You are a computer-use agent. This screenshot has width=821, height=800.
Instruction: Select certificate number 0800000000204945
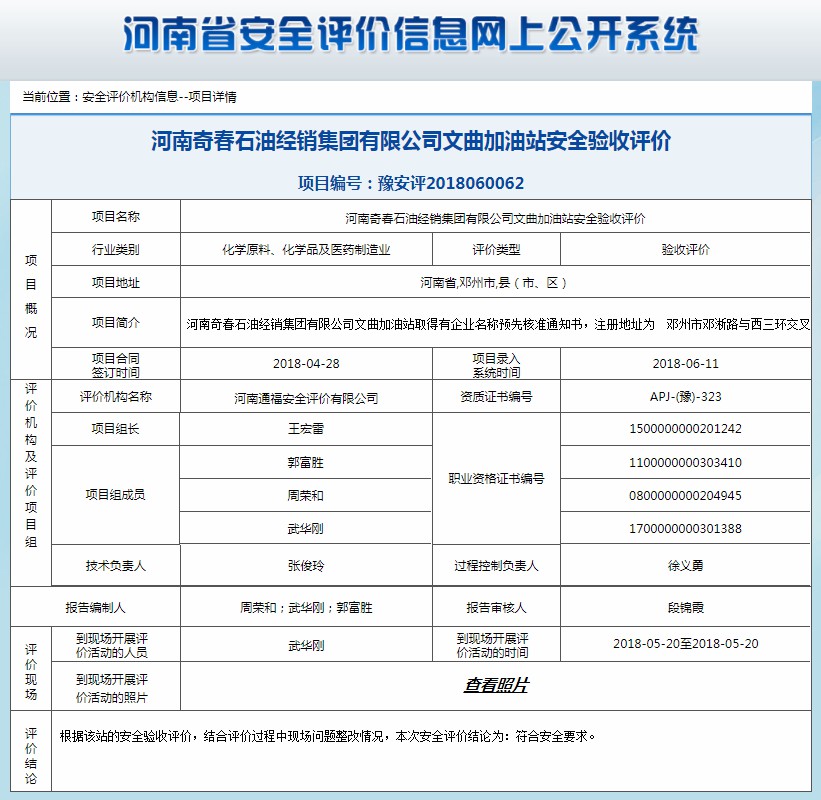tap(685, 495)
